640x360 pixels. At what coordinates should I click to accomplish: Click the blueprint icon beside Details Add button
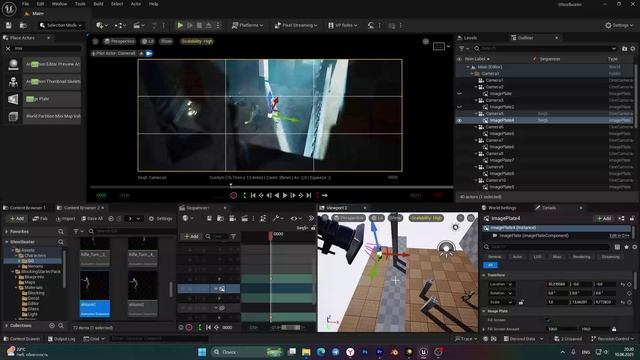[621, 219]
